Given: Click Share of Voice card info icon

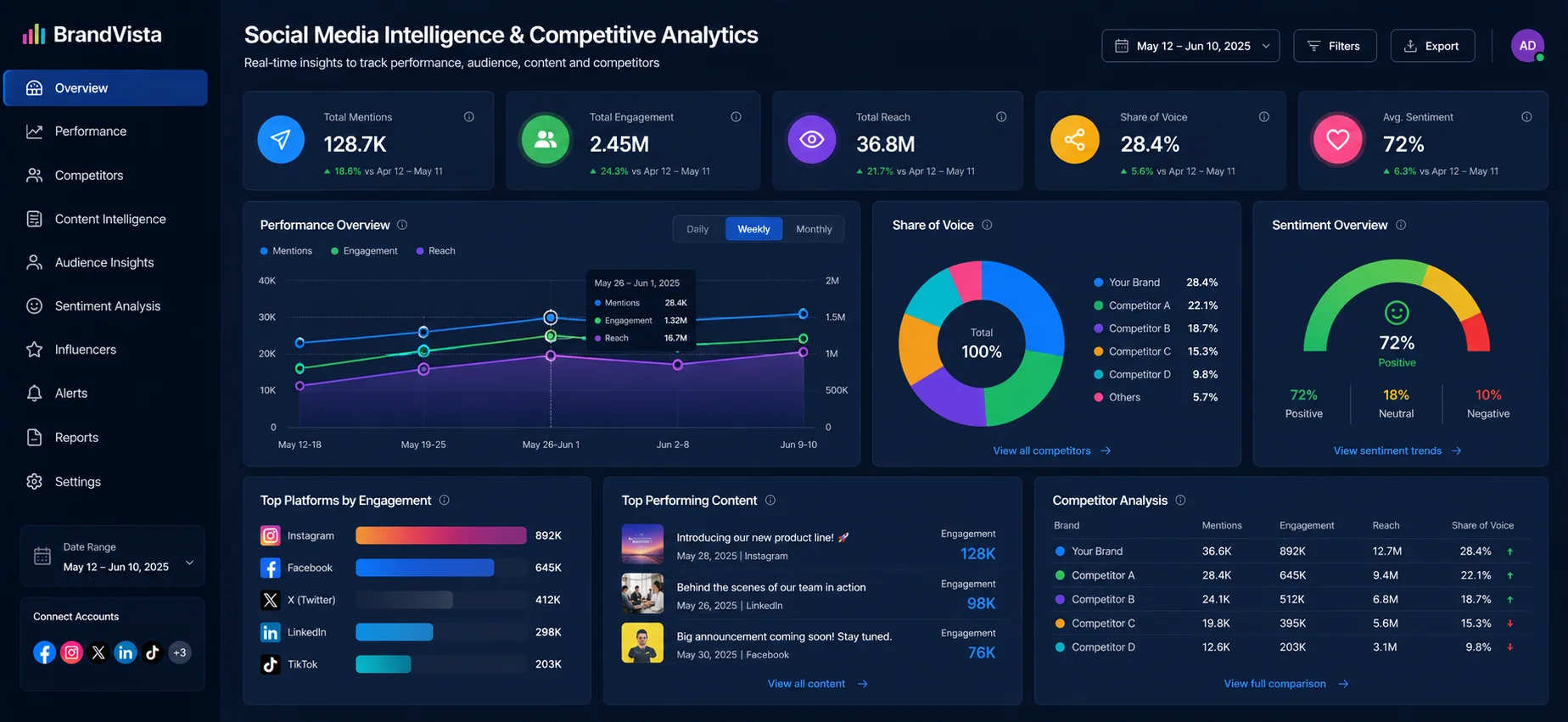Looking at the screenshot, I should click(1264, 117).
